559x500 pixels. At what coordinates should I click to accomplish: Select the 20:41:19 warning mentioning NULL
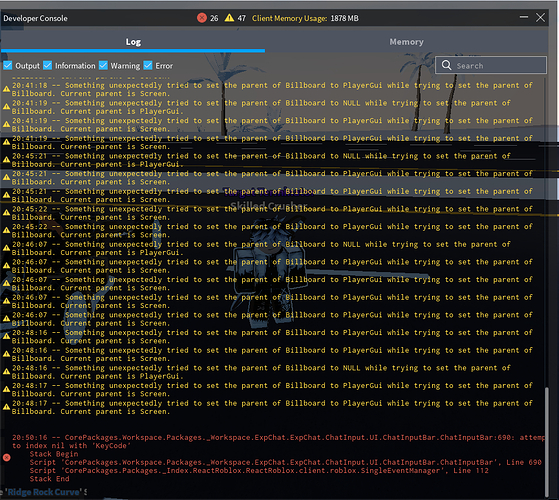click(261, 107)
